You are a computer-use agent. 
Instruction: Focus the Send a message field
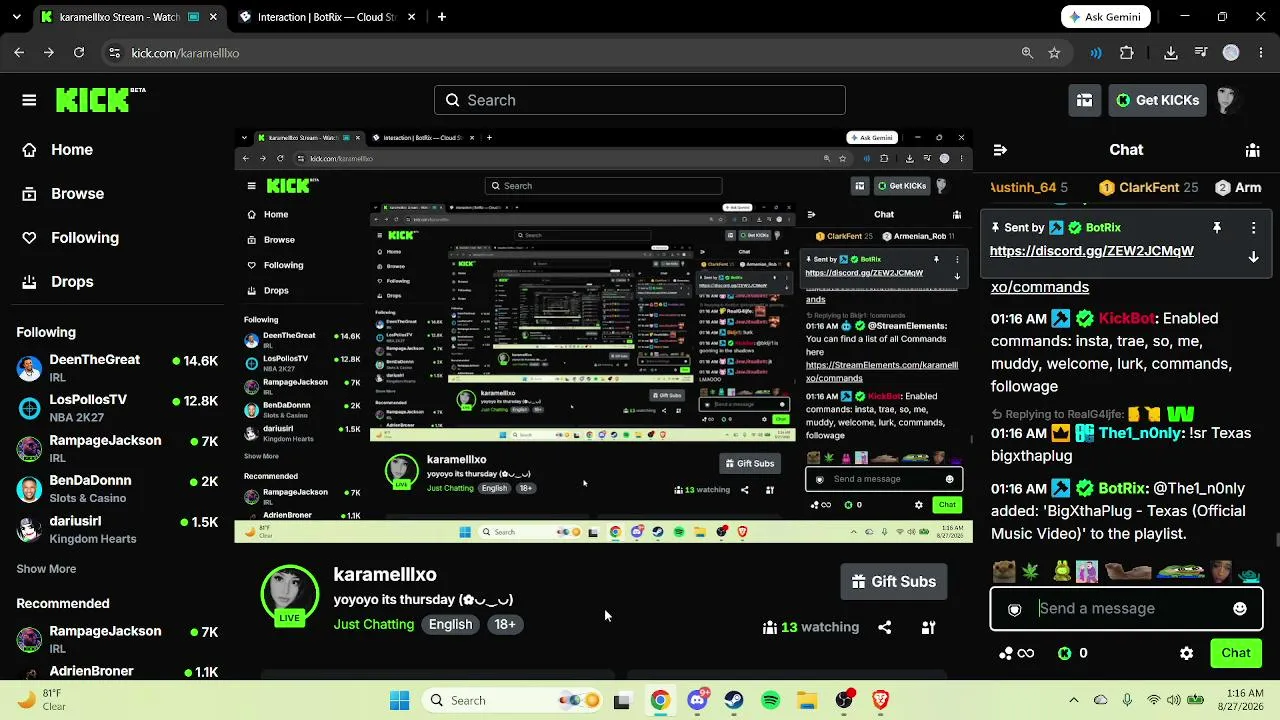1126,609
